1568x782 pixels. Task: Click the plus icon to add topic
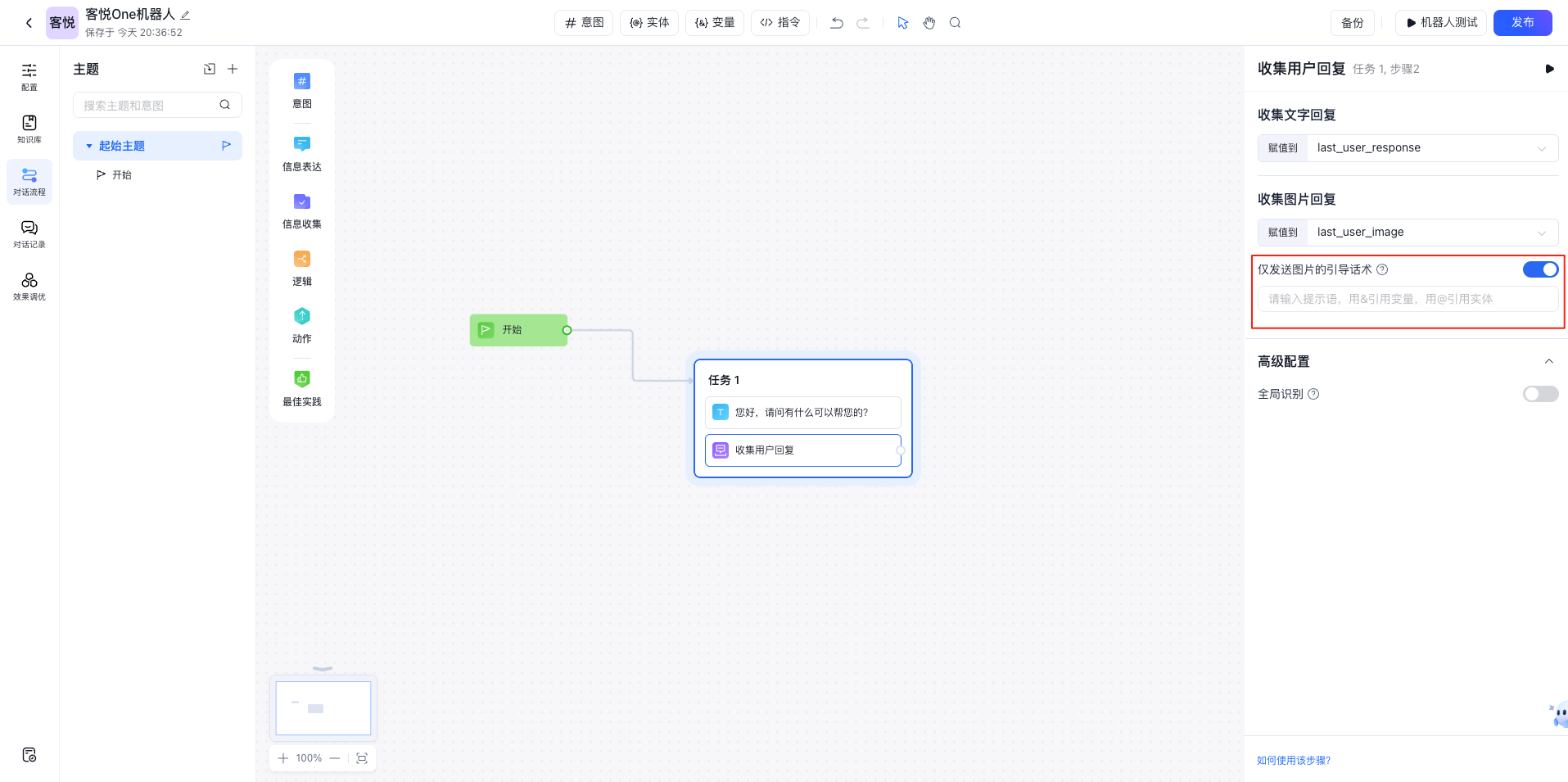233,70
